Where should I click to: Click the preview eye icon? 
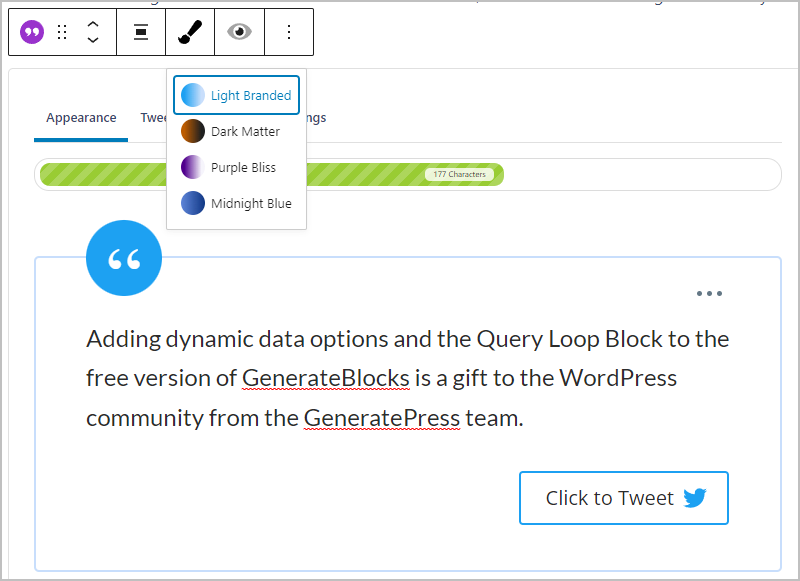[x=238, y=31]
